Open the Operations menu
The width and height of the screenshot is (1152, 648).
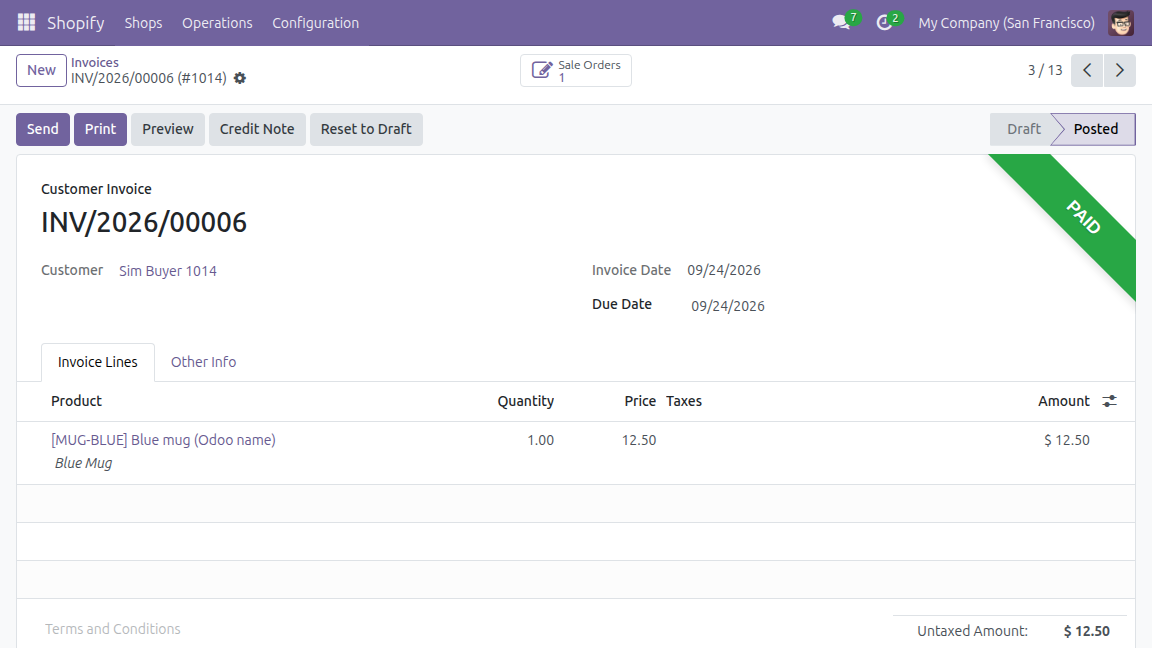point(217,23)
